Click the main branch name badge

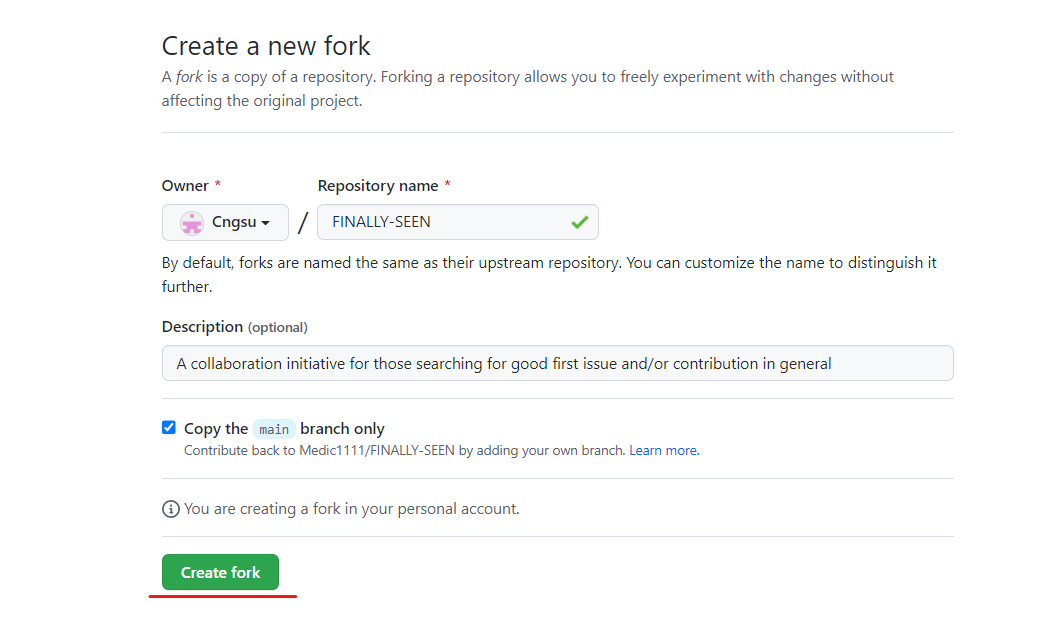273,429
